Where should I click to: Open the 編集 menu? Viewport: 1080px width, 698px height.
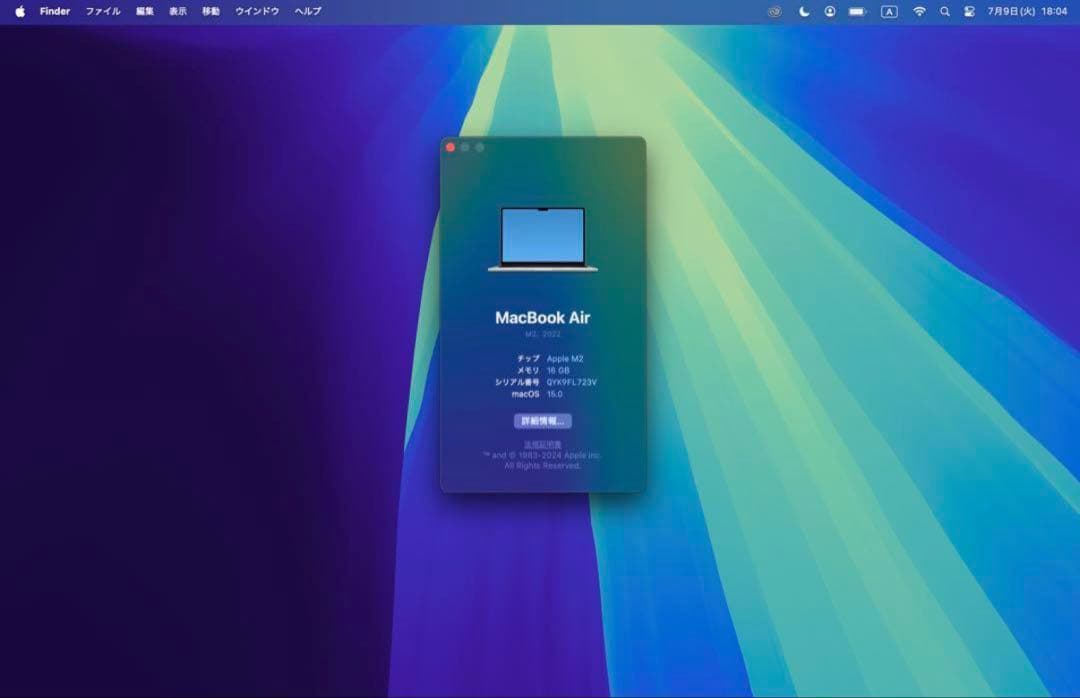pos(145,12)
